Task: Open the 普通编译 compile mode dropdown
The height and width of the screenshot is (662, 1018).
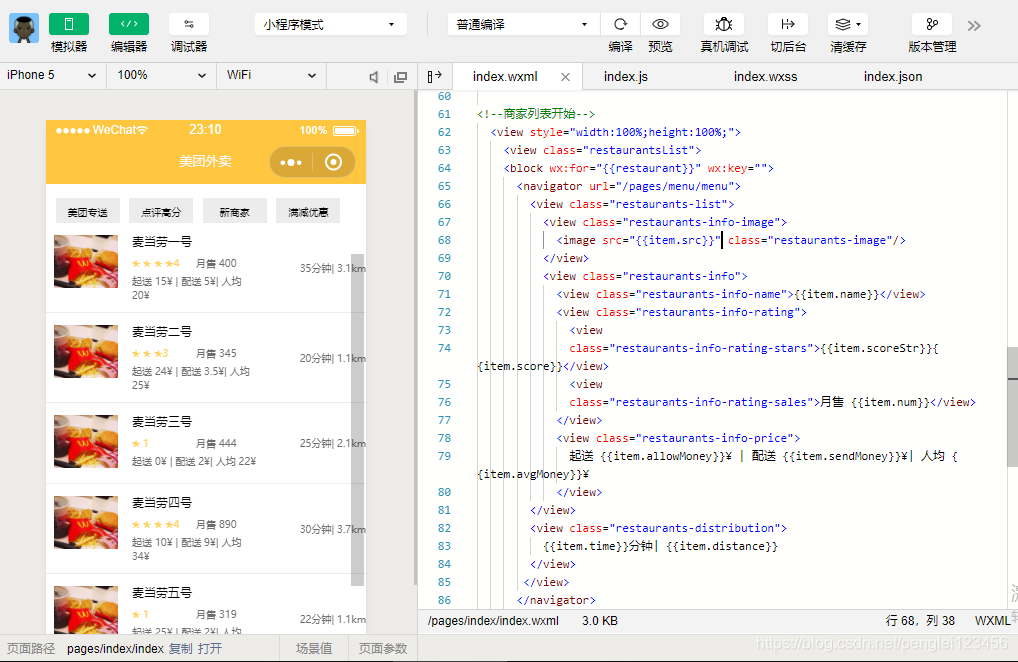Action: pyautogui.click(x=523, y=25)
